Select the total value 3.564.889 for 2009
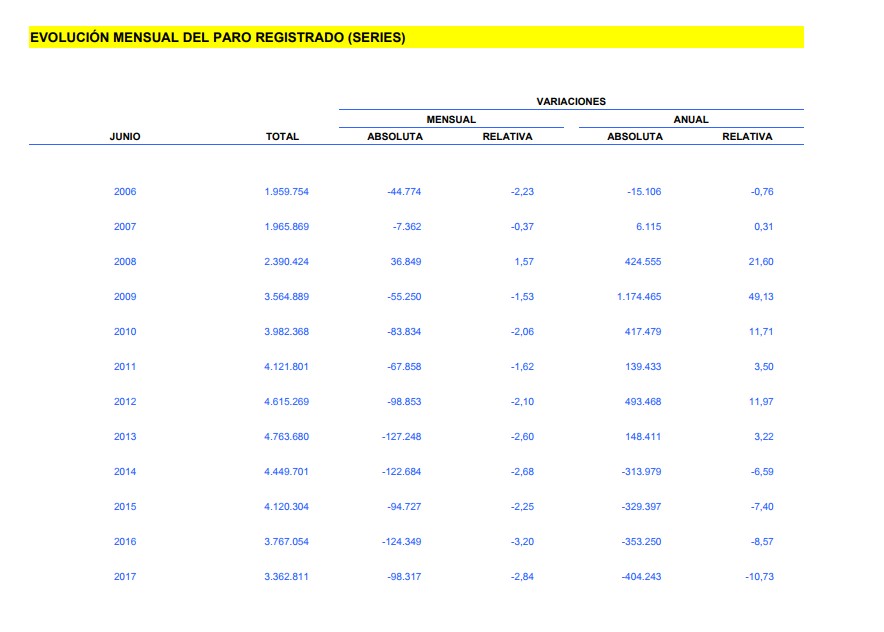Image resolution: width=884 pixels, height=632 pixels. coord(286,297)
